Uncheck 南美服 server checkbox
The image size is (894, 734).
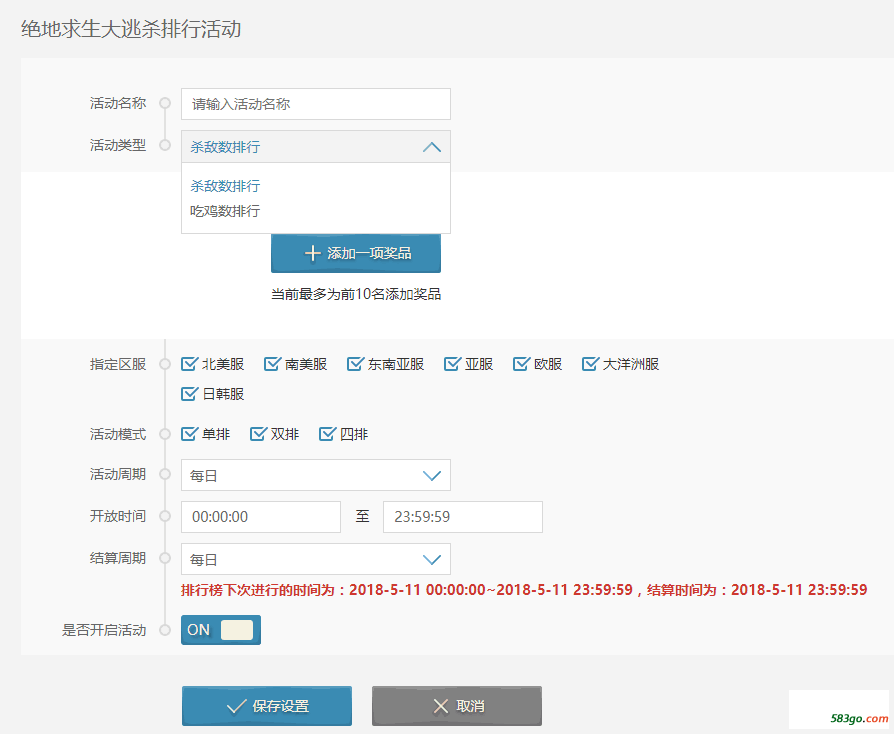272,364
